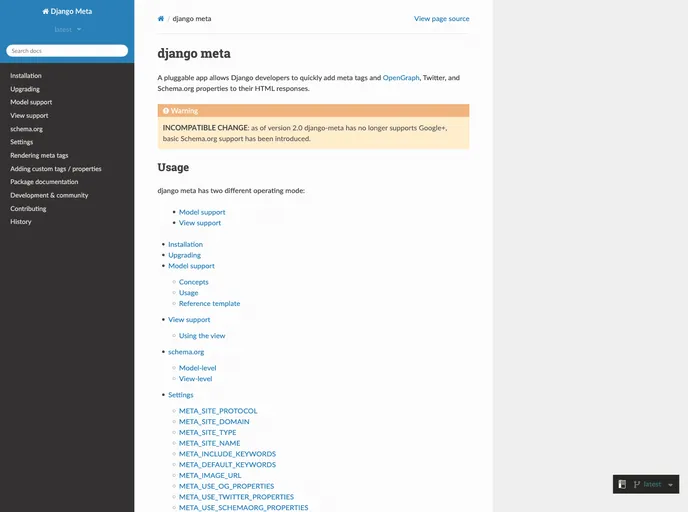688x512 pixels.
Task: Click Usage sub-link under Model support
Action: point(188,293)
